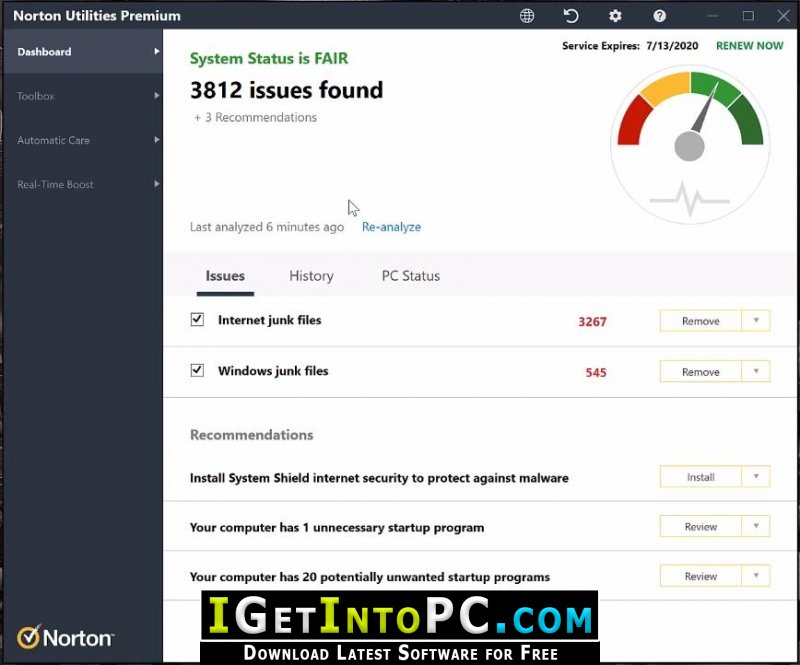Remove the Windows junk files
The height and width of the screenshot is (665, 800).
(x=700, y=372)
